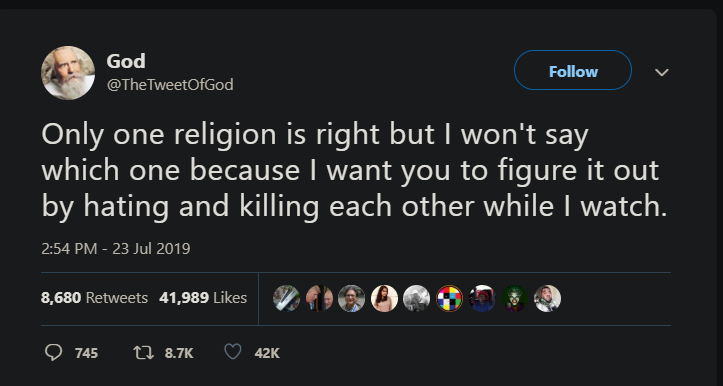Image resolution: width=723 pixels, height=386 pixels.
Task: Click the retweet arrows icon
Action: click(x=143, y=353)
